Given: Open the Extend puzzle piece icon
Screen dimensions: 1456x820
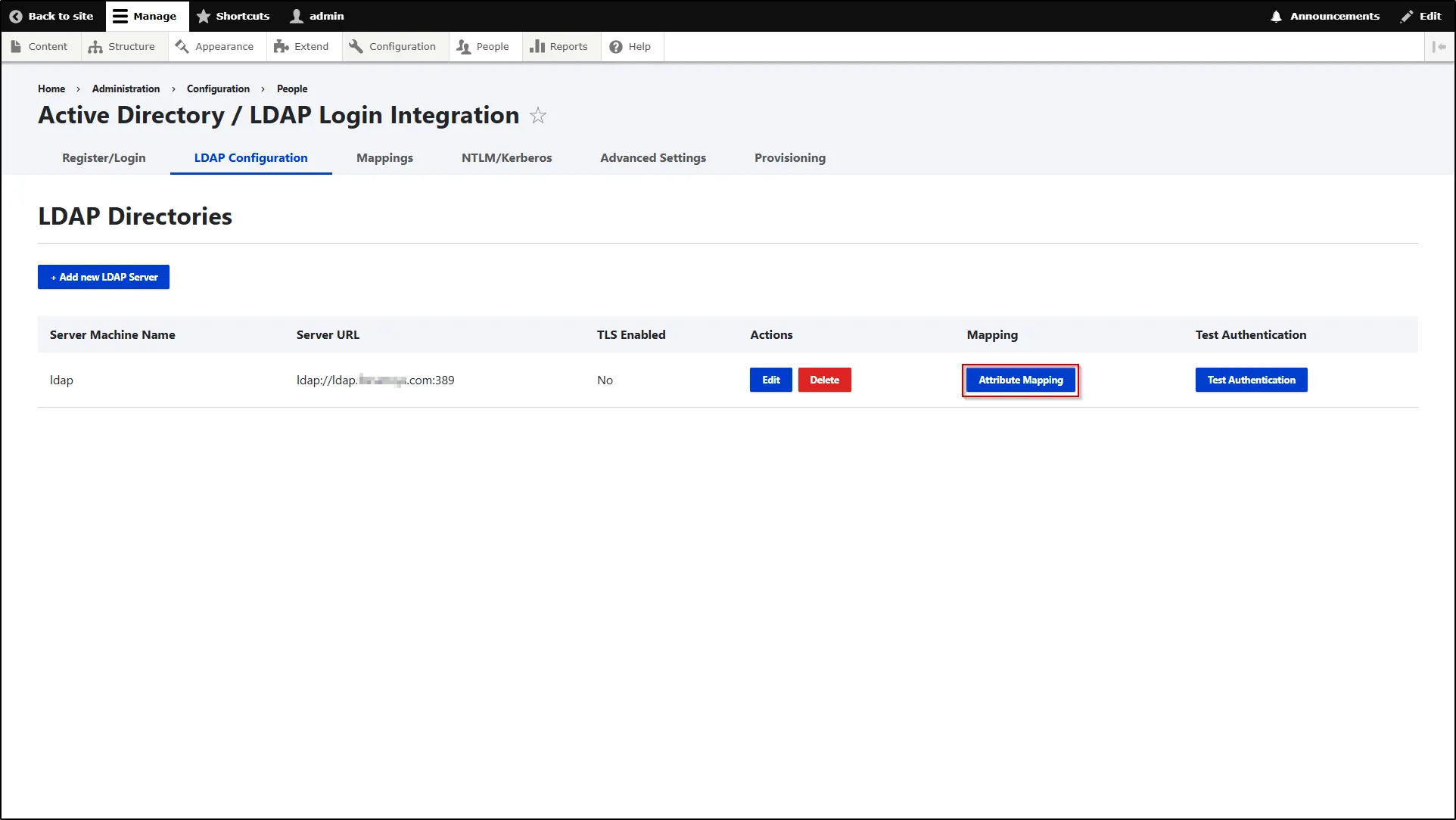Looking at the screenshot, I should (x=281, y=46).
